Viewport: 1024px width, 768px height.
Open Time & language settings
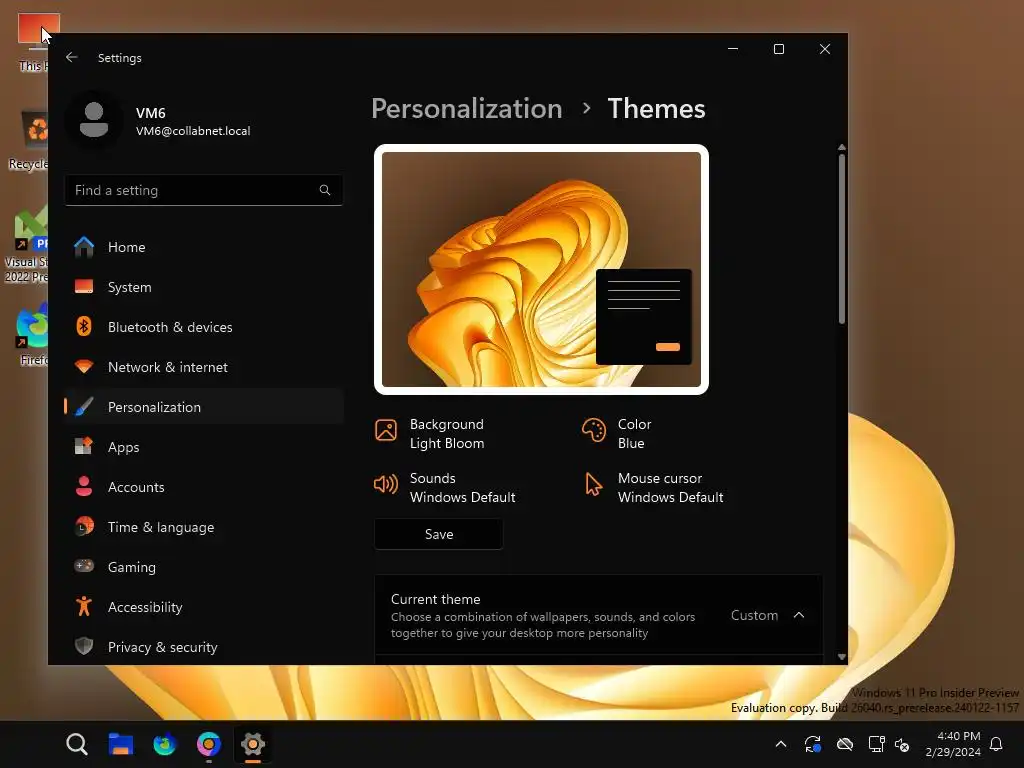point(204,526)
